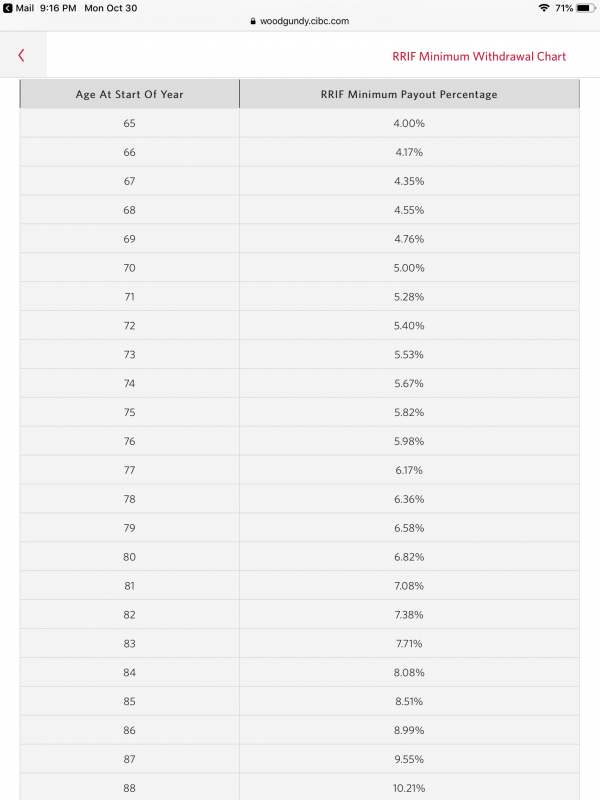Tap the 9:16 PM clock
This screenshot has height=800, width=600.
point(57,7)
